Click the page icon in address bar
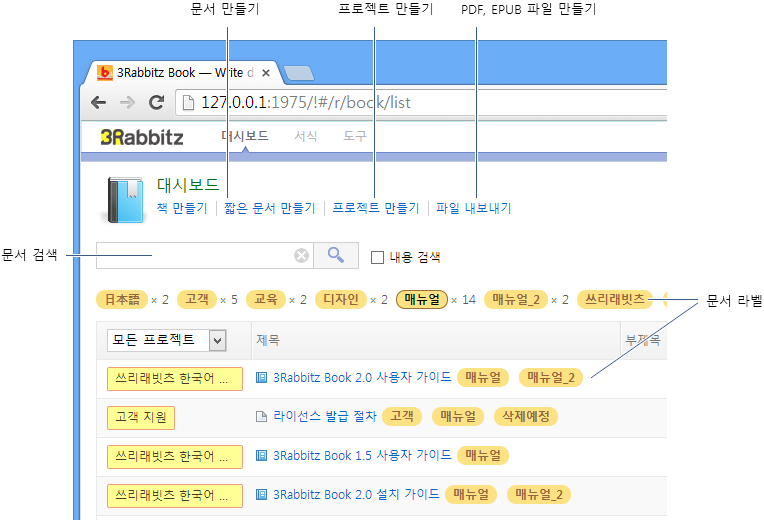Screen dimensions: 764x521 tap(188, 102)
